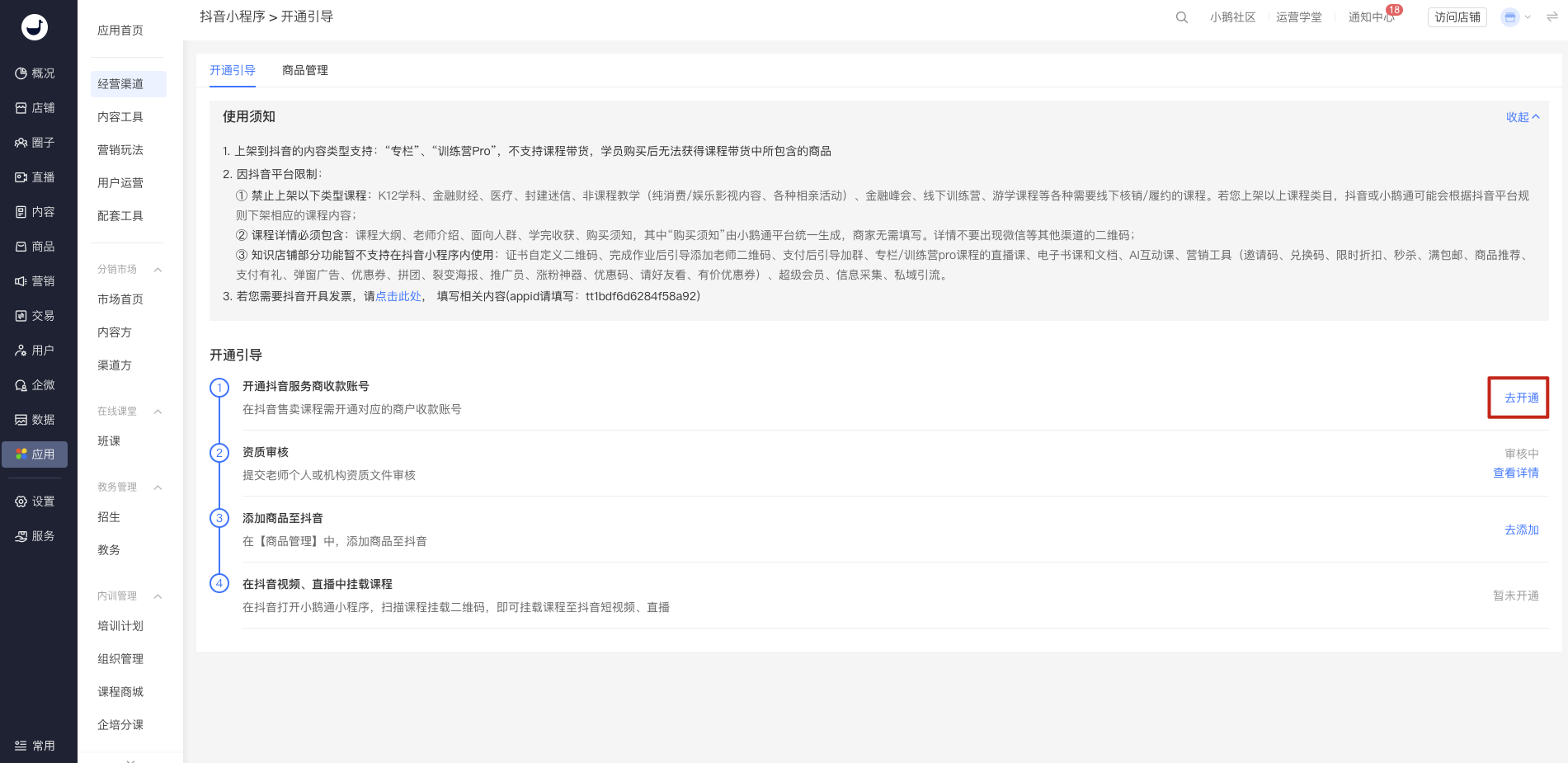Image resolution: width=1568 pixels, height=763 pixels.
Task: Open 交易 transactions section in sidebar
Action: pos(35,316)
